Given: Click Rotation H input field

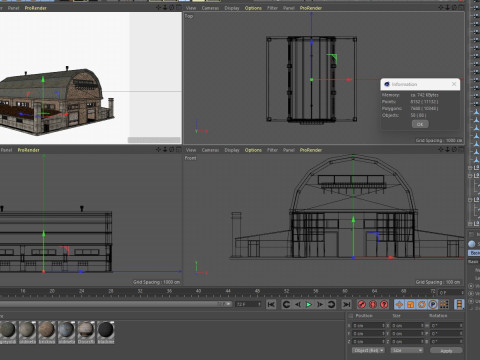Looking at the screenshot, I should click(447, 325).
